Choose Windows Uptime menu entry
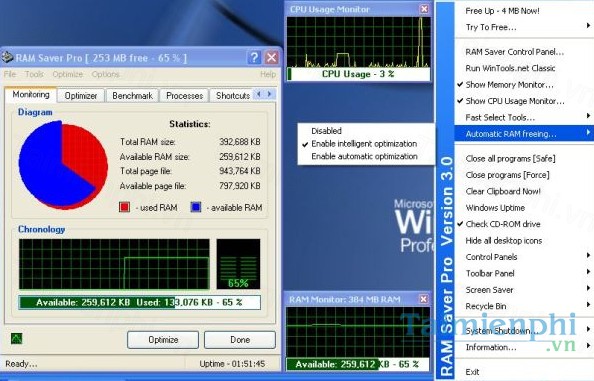This screenshot has width=594, height=381. pyautogui.click(x=524, y=208)
